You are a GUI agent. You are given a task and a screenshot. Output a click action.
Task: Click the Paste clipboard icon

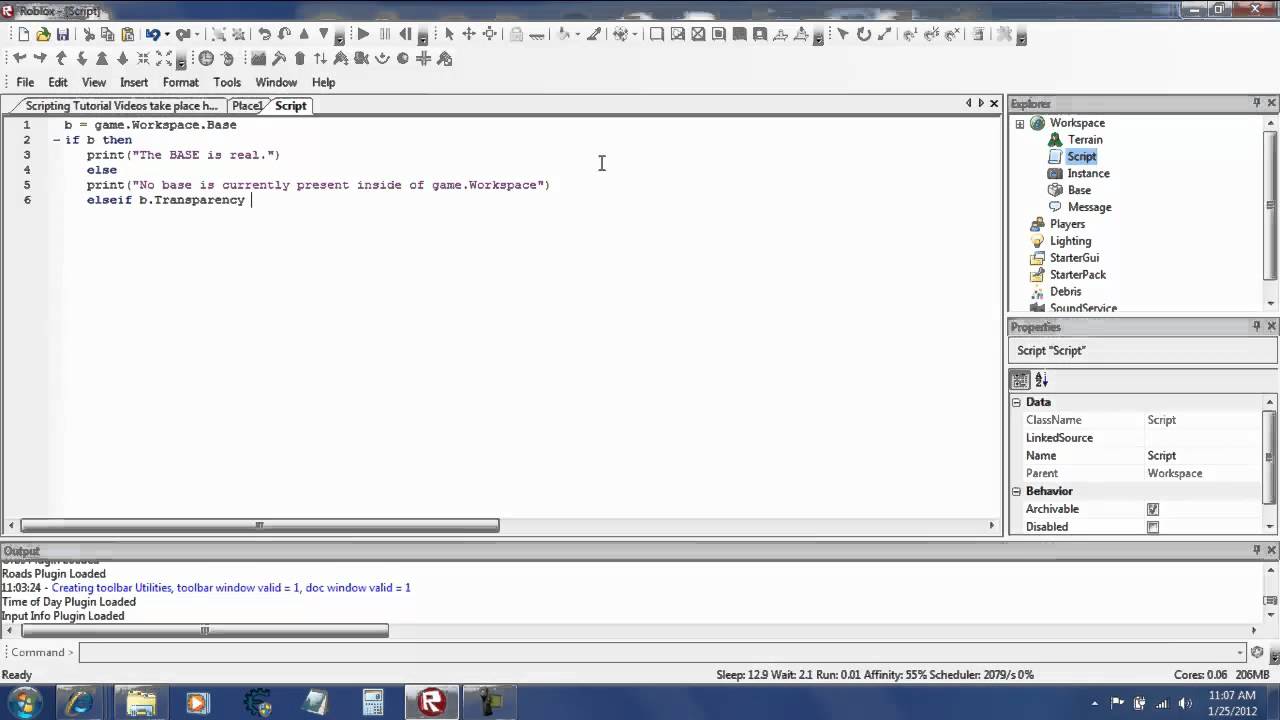point(128,34)
